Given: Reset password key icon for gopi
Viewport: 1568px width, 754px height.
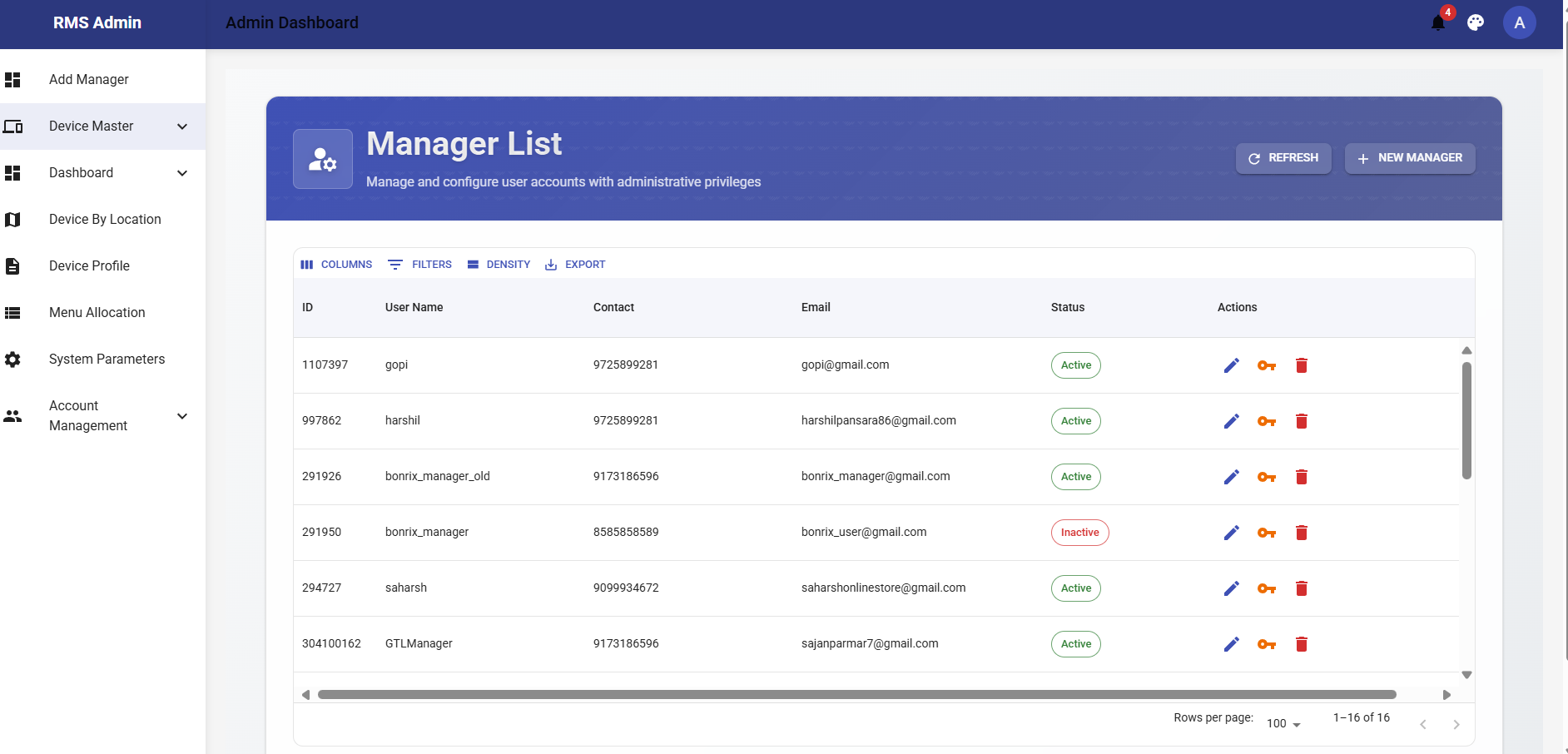Looking at the screenshot, I should (1267, 365).
